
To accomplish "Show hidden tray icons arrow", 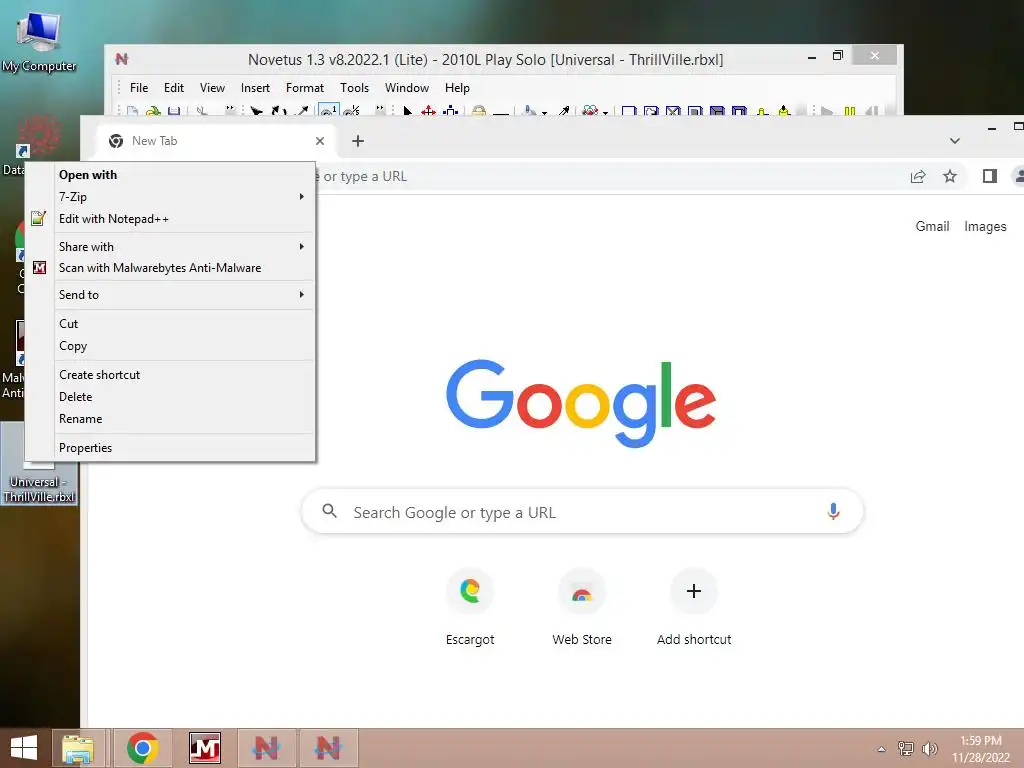I will pos(881,749).
